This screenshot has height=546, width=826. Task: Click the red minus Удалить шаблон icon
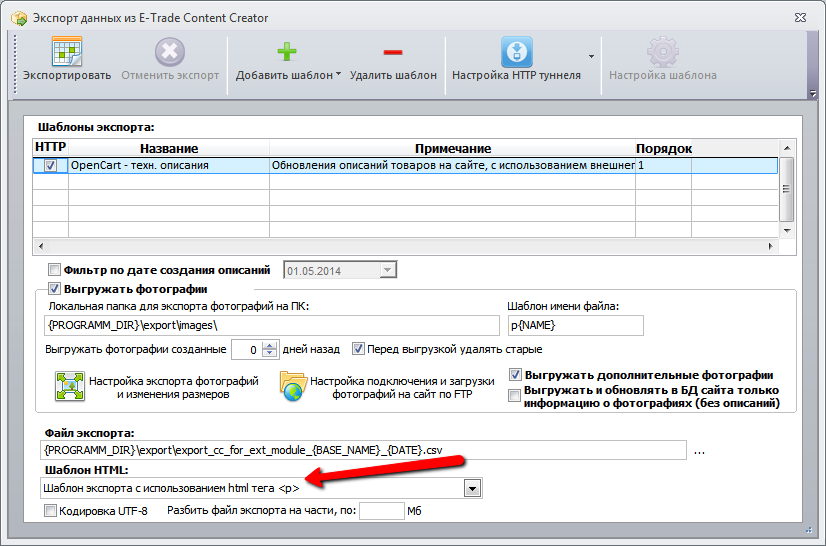(x=393, y=52)
